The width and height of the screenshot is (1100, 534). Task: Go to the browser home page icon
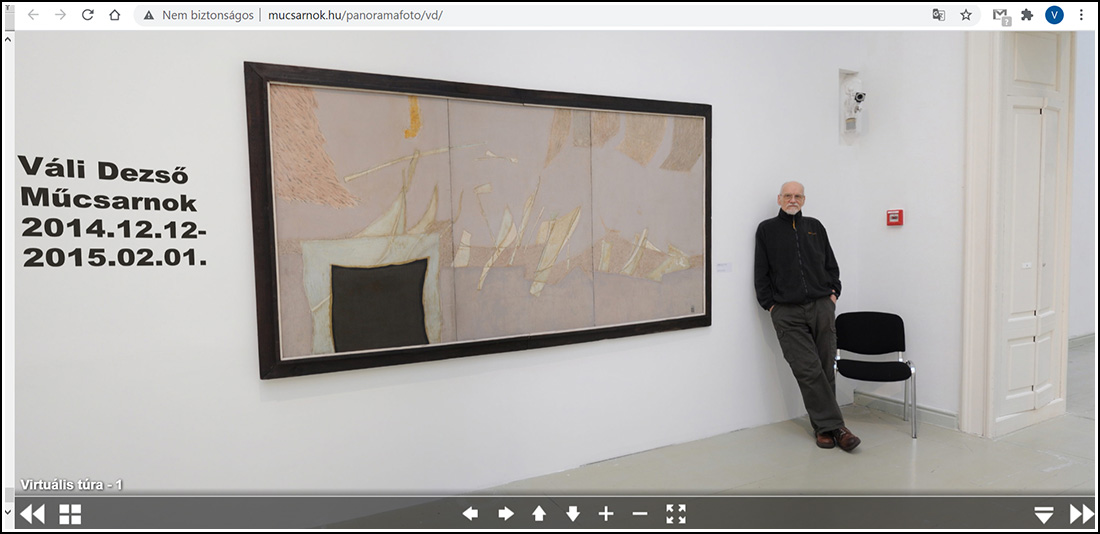114,15
